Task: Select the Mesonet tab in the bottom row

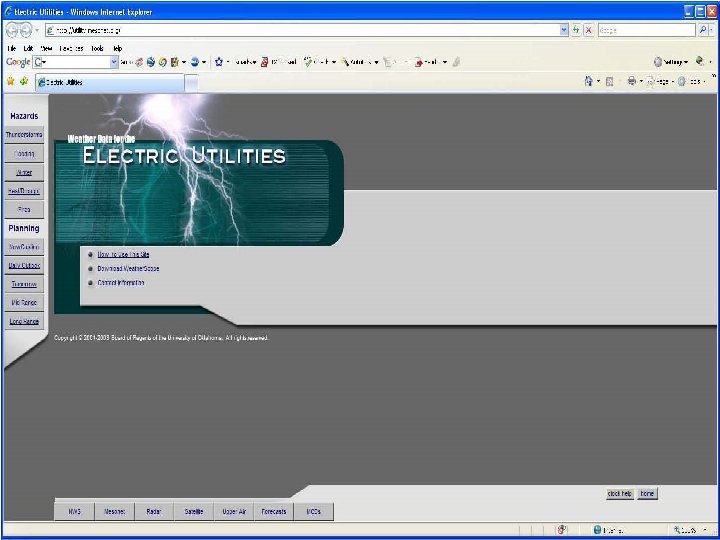Action: click(x=115, y=512)
